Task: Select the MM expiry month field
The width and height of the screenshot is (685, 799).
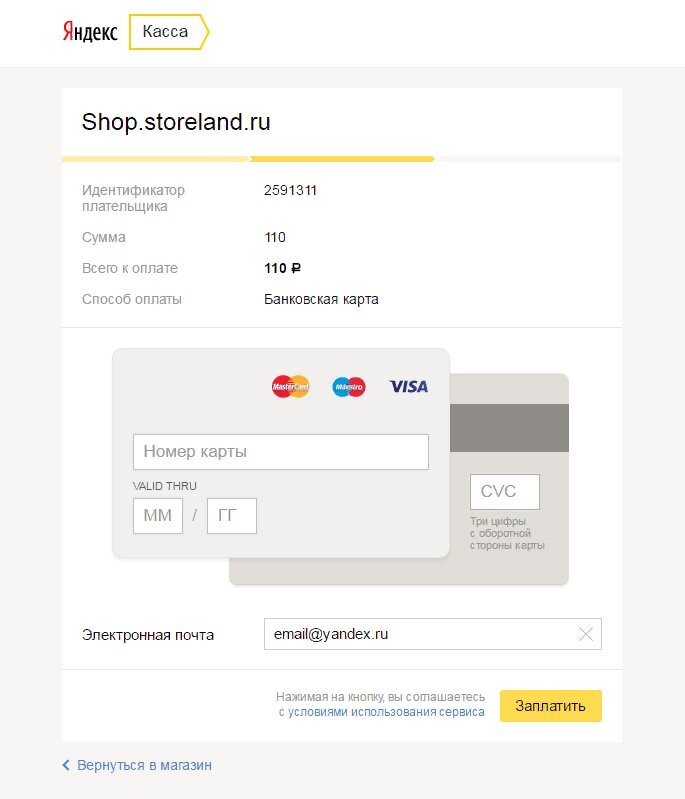Action: (158, 516)
